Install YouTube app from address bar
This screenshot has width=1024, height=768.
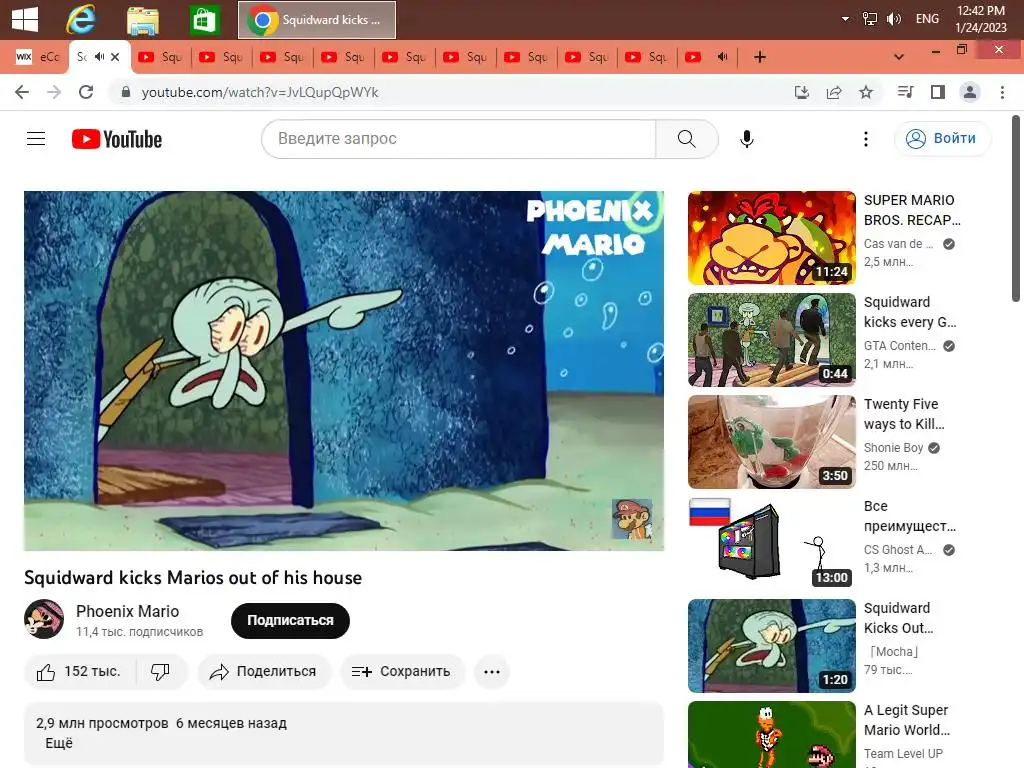coord(801,92)
